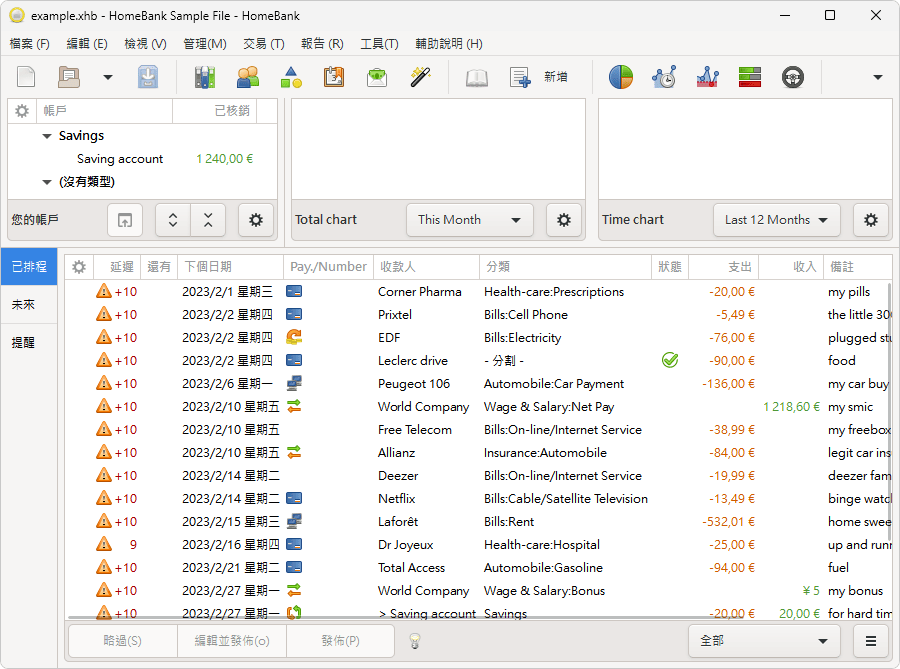Image resolution: width=900 pixels, height=669 pixels.
Task: Open the 您的帳戶 panel settings gear
Action: pos(255,220)
